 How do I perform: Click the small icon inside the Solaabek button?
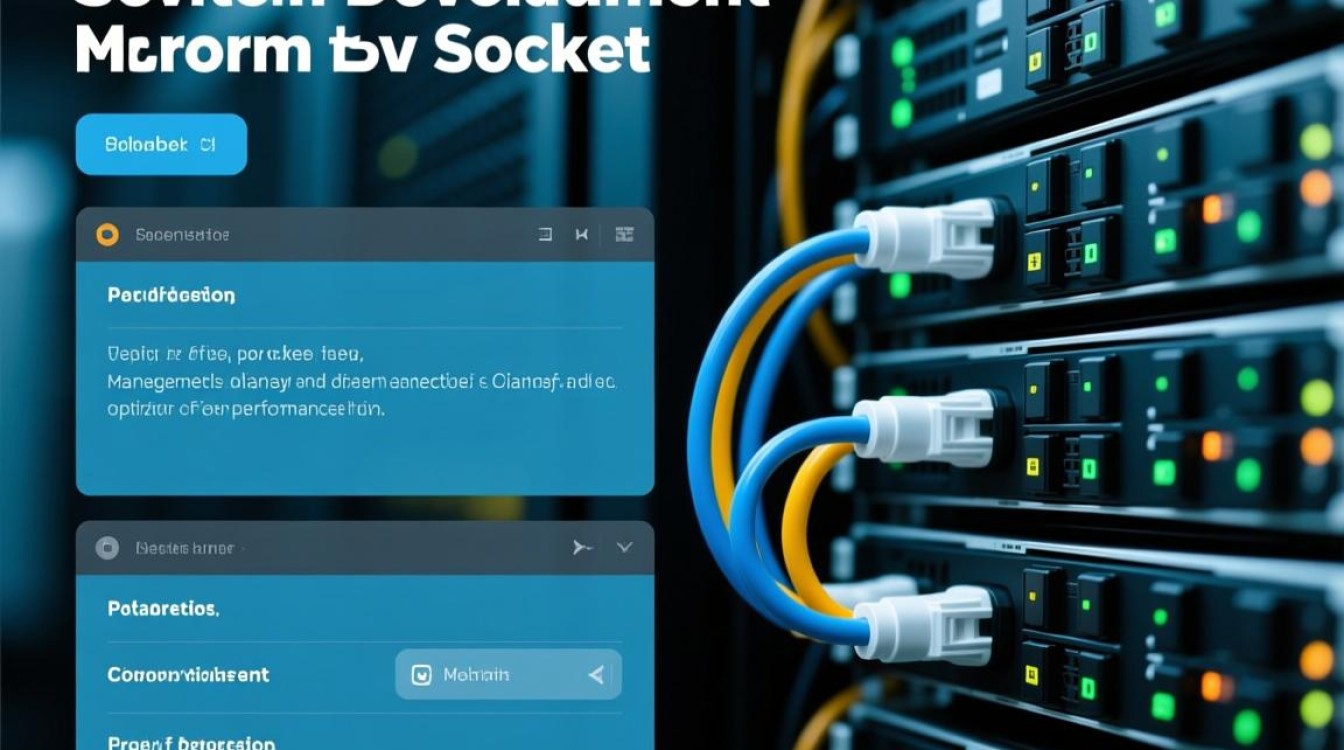(207, 145)
